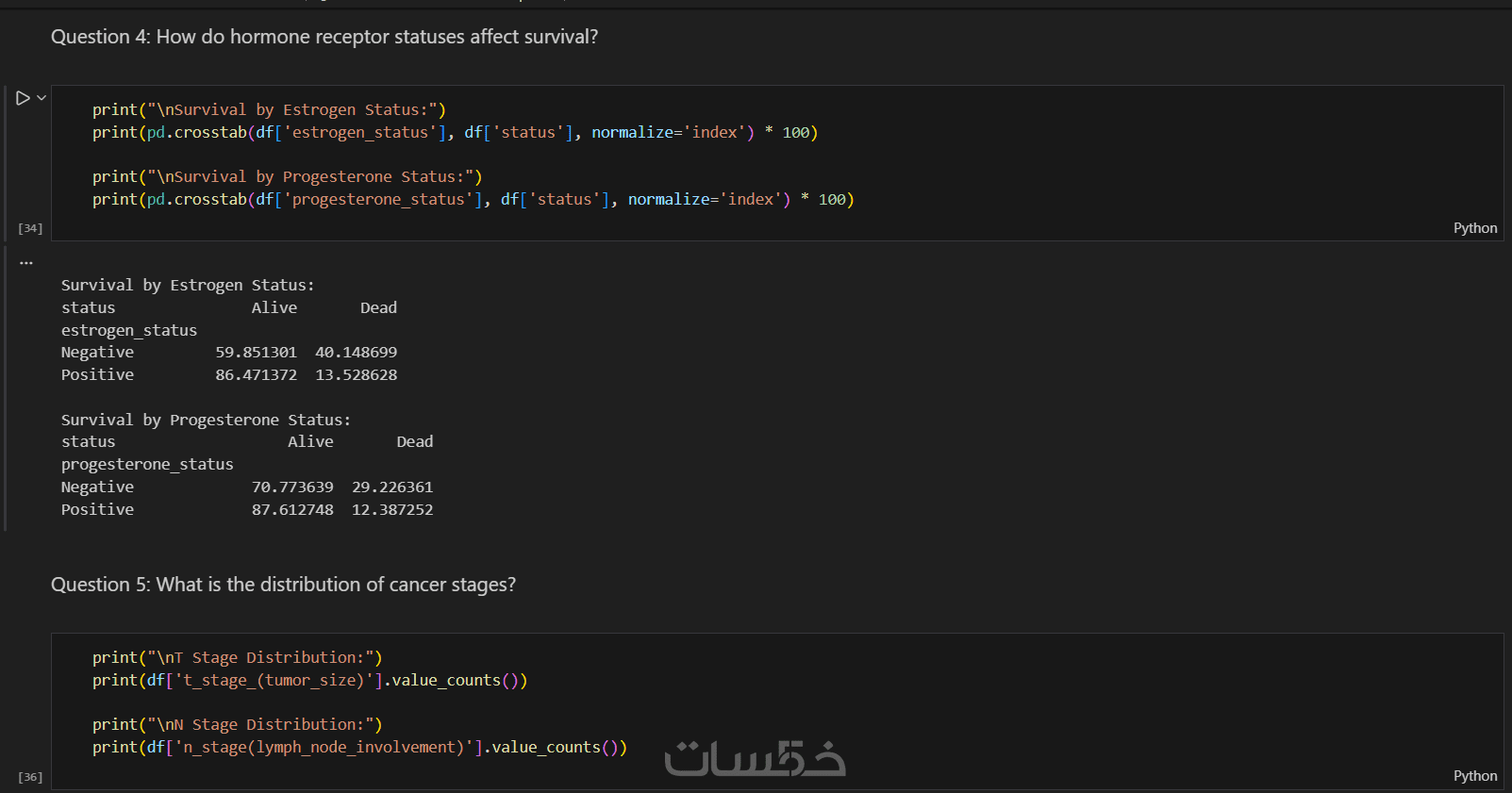Select the Question 4 markdown heading cell

pyautogui.click(x=324, y=37)
